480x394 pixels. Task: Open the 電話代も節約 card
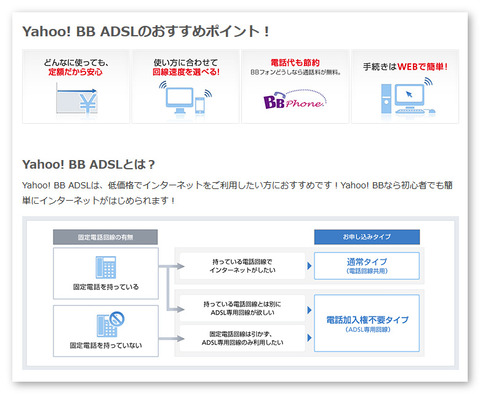295,87
